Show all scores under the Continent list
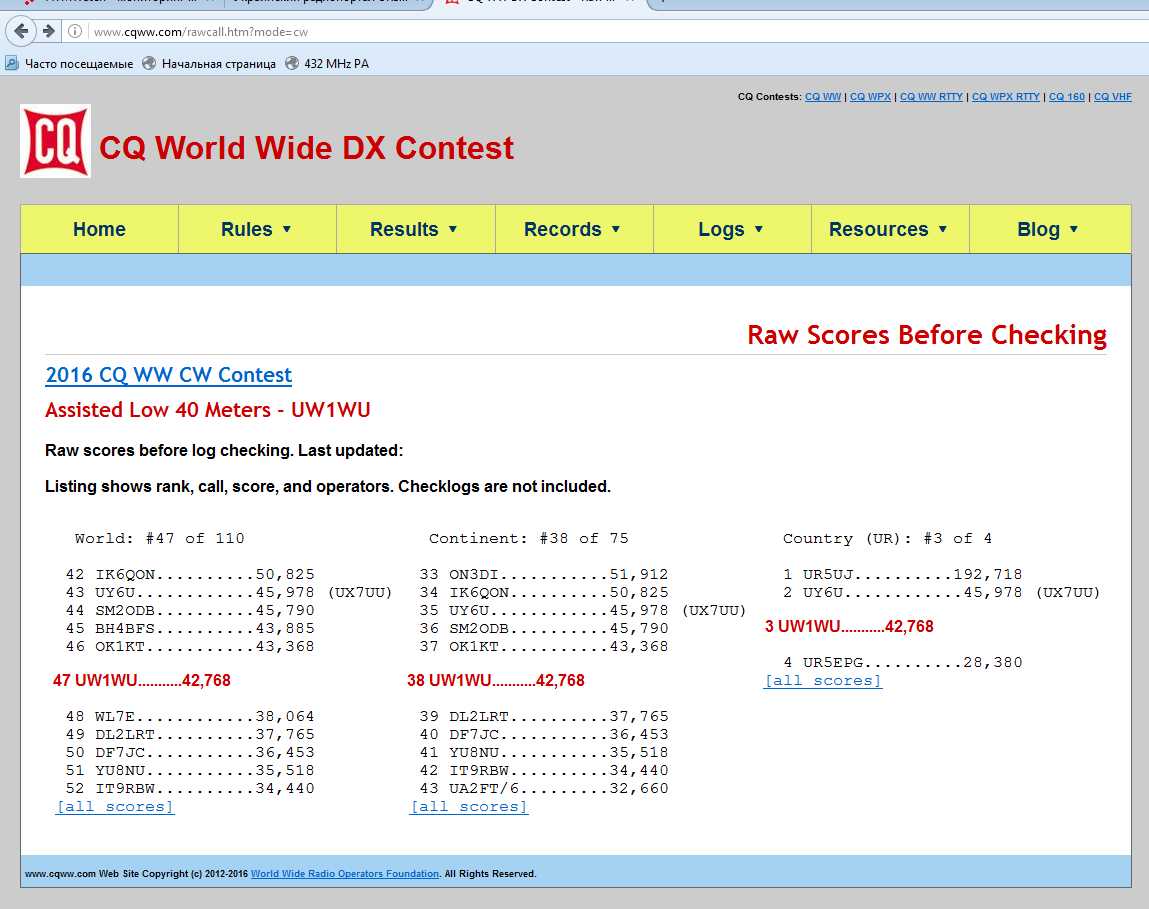The image size is (1149, 909). [x=469, y=806]
